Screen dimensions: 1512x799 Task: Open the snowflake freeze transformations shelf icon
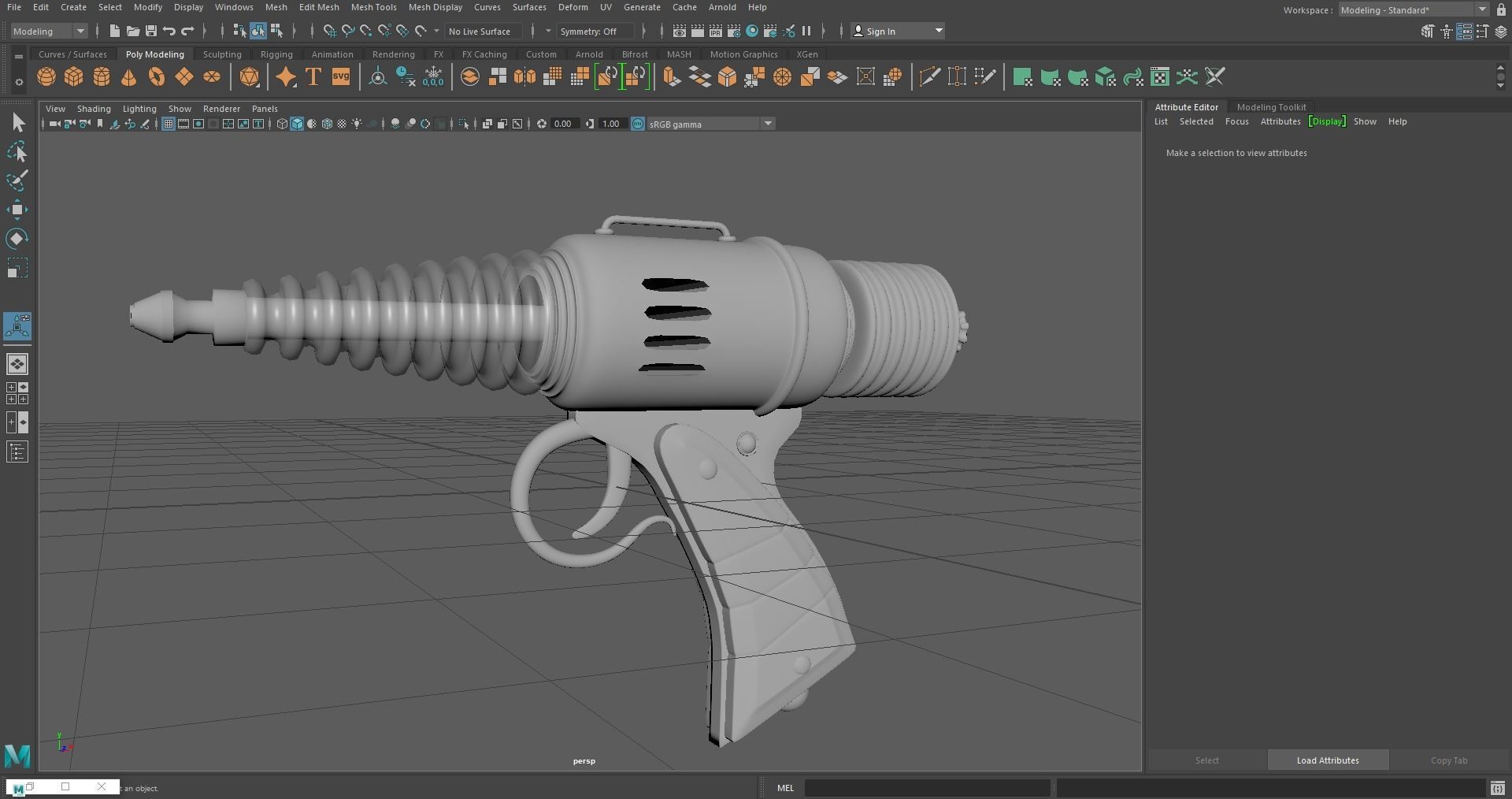tap(433, 76)
